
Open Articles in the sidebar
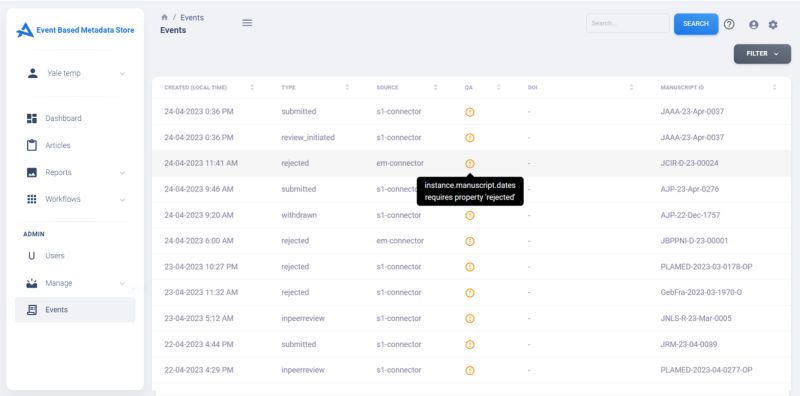click(58, 145)
